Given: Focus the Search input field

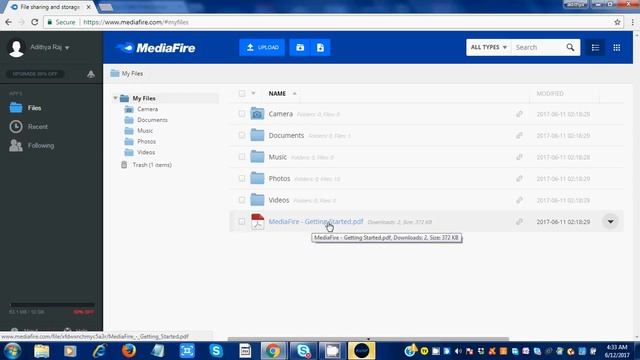Looking at the screenshot, I should [538, 47].
